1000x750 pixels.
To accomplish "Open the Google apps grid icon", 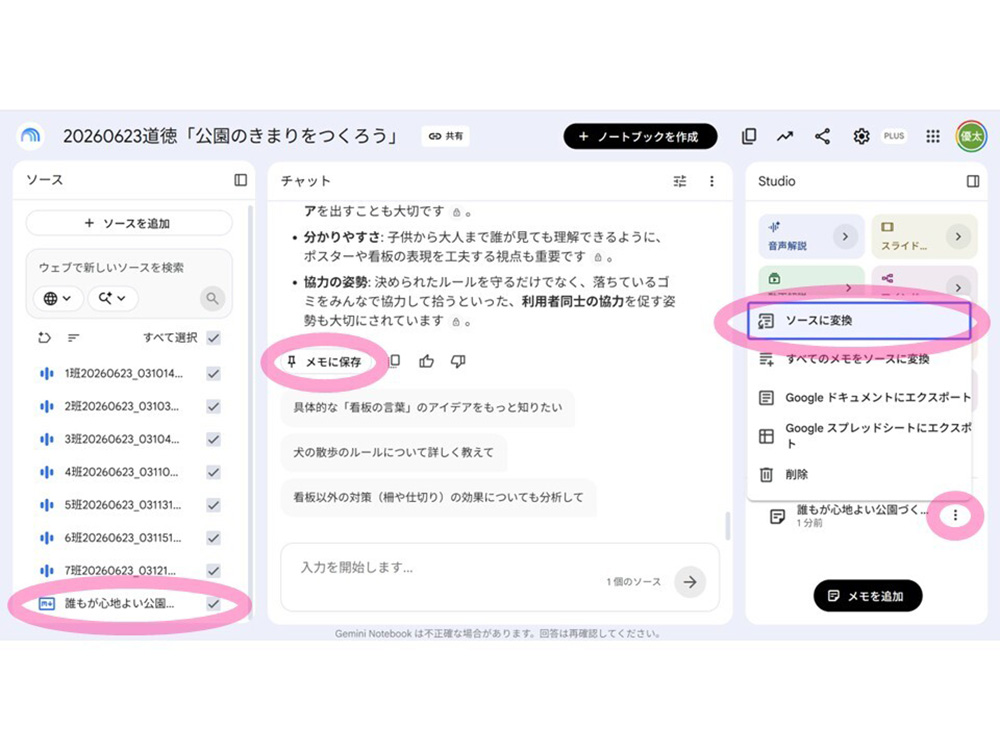I will pos(932,136).
